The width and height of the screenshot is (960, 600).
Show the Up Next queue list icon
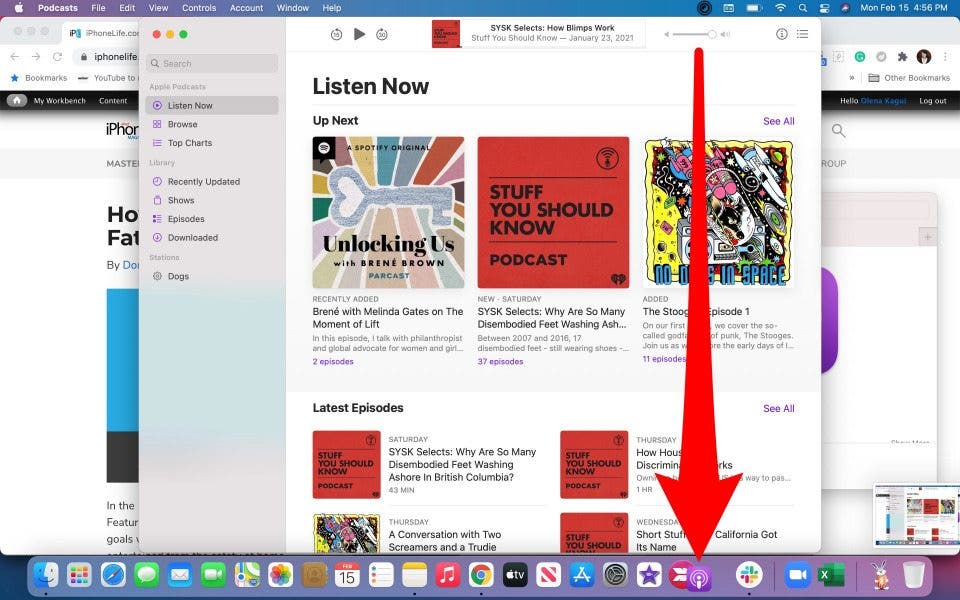(802, 34)
